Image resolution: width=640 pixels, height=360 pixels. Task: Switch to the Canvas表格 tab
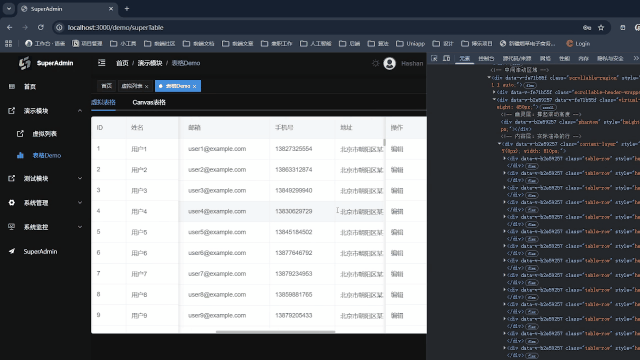[149, 102]
